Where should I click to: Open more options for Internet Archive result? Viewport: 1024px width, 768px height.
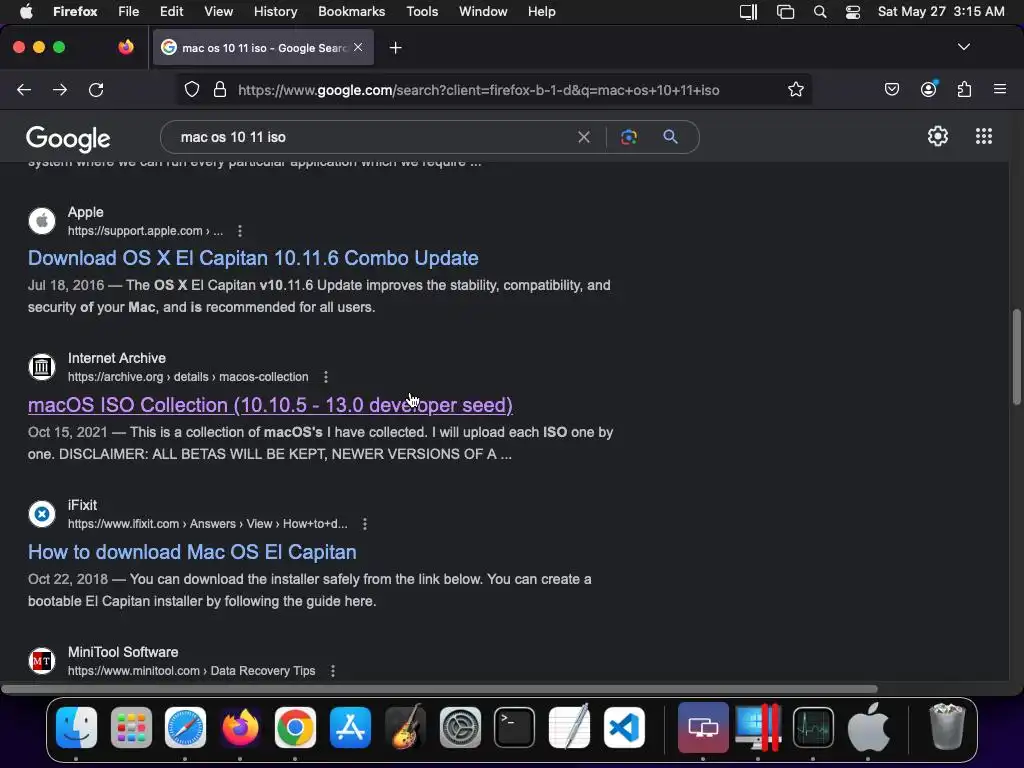click(326, 377)
